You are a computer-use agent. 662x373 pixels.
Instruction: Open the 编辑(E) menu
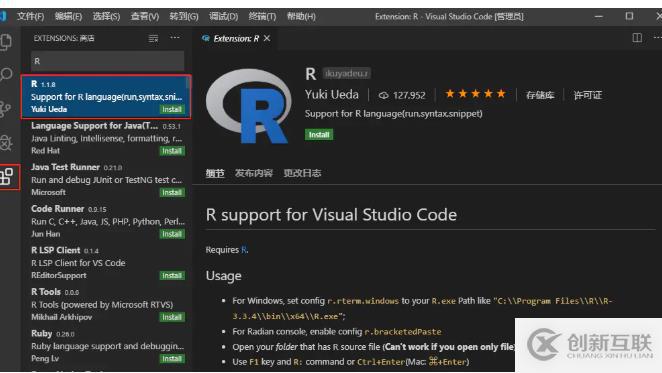[x=68, y=16]
